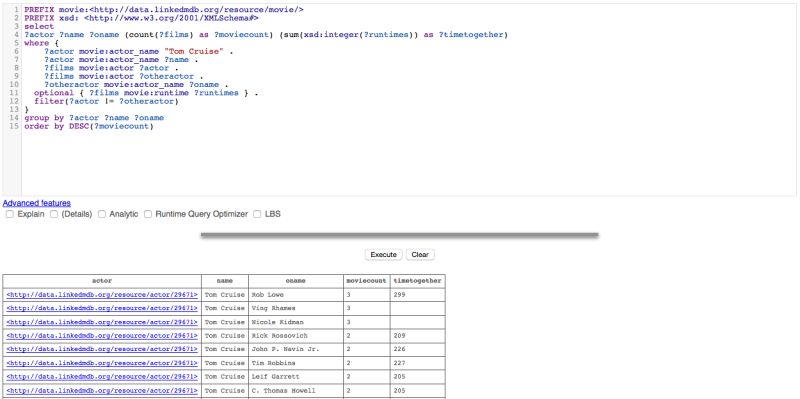Open actor link in C. Thomas Howell row
This screenshot has height=399, width=800.
102,390
